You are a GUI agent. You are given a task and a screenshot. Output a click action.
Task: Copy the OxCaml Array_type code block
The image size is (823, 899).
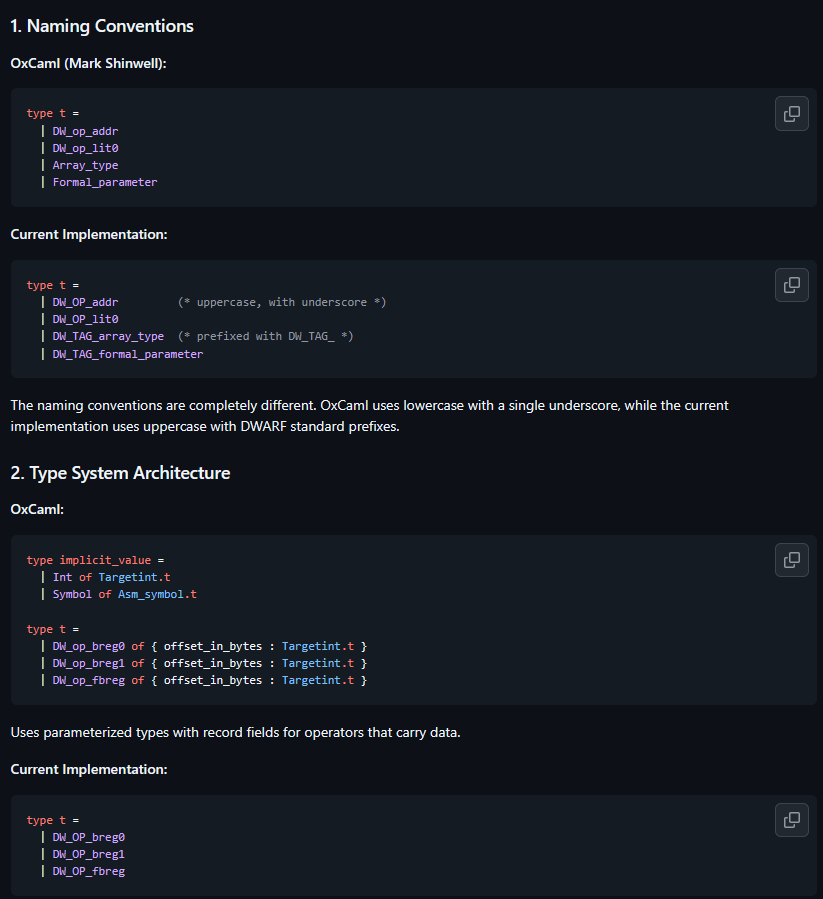791,114
